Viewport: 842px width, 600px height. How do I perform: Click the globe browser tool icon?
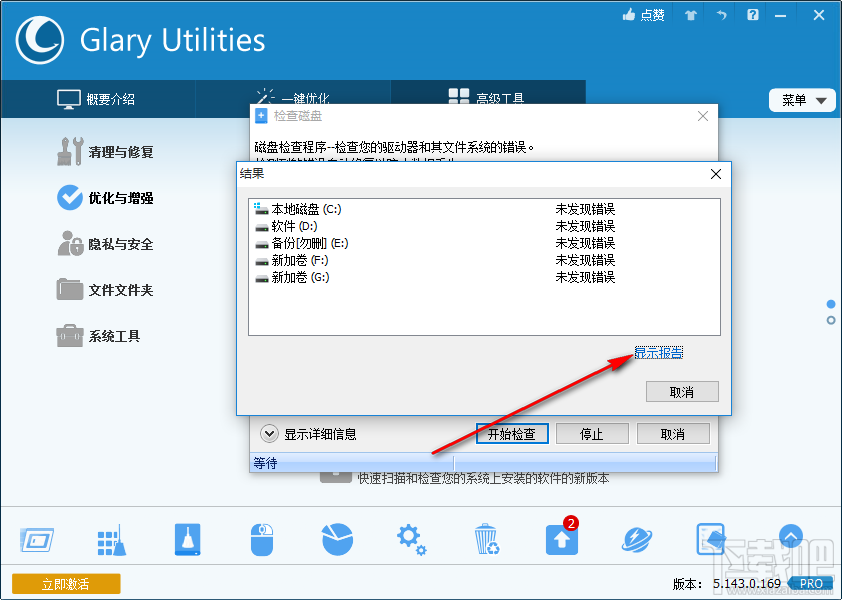pyautogui.click(x=636, y=538)
